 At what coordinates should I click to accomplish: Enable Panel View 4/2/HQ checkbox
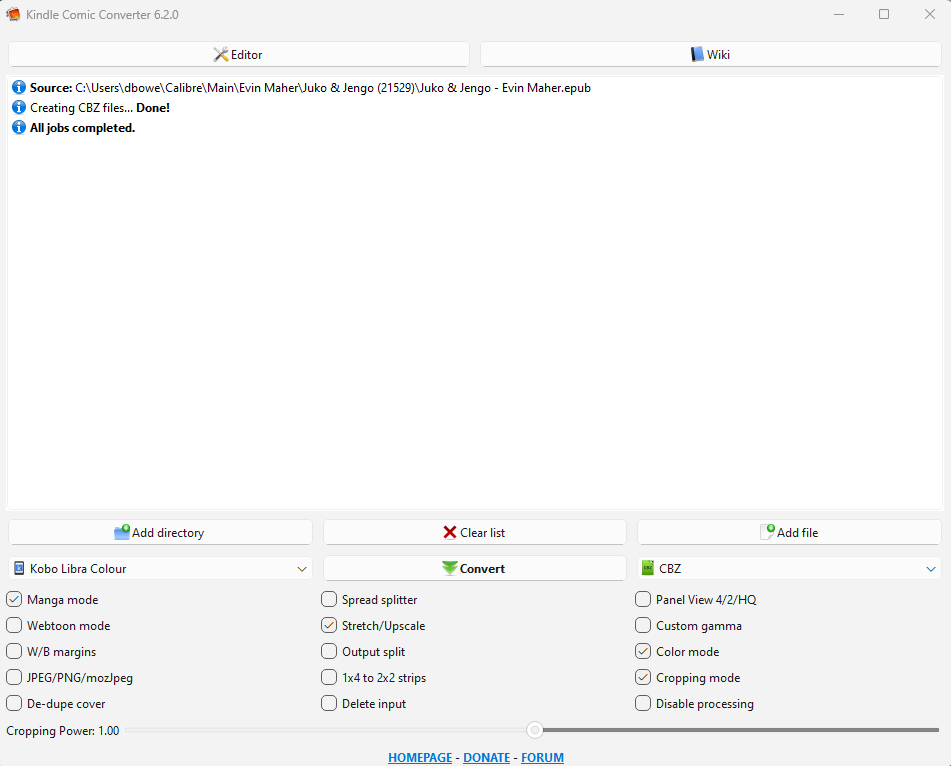pyautogui.click(x=643, y=599)
